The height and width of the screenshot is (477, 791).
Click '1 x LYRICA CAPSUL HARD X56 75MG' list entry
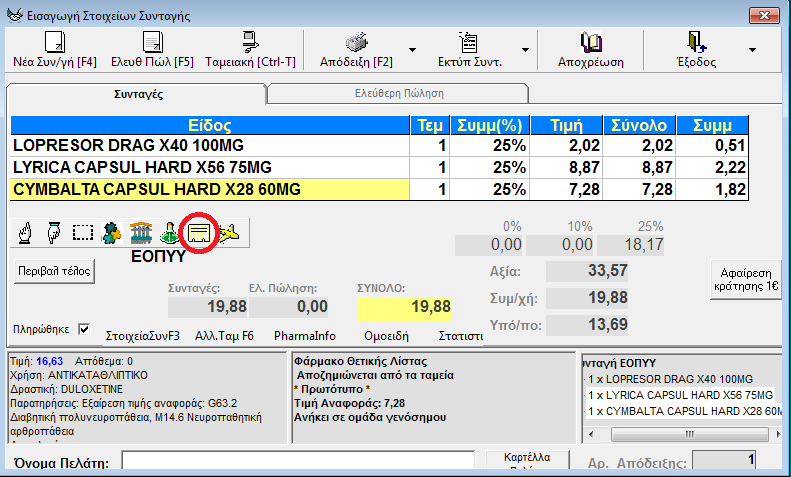tap(681, 395)
